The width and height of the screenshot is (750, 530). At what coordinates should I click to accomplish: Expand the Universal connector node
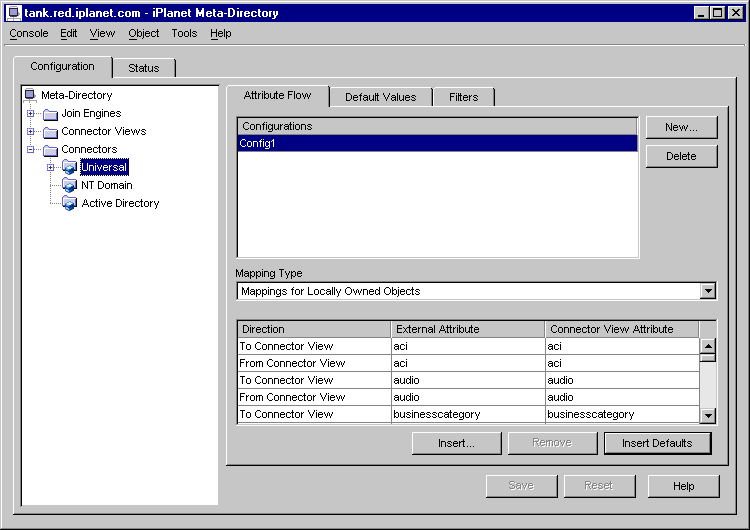click(50, 167)
